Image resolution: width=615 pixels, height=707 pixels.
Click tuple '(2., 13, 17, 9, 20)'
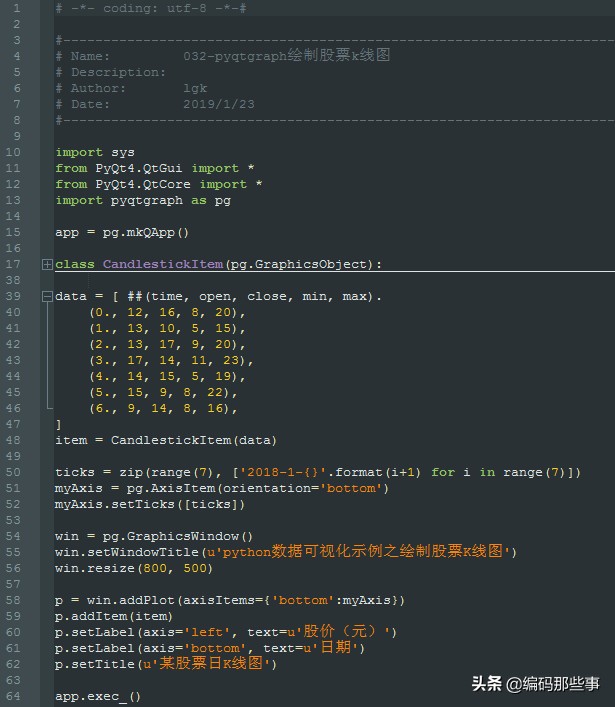(x=167, y=344)
